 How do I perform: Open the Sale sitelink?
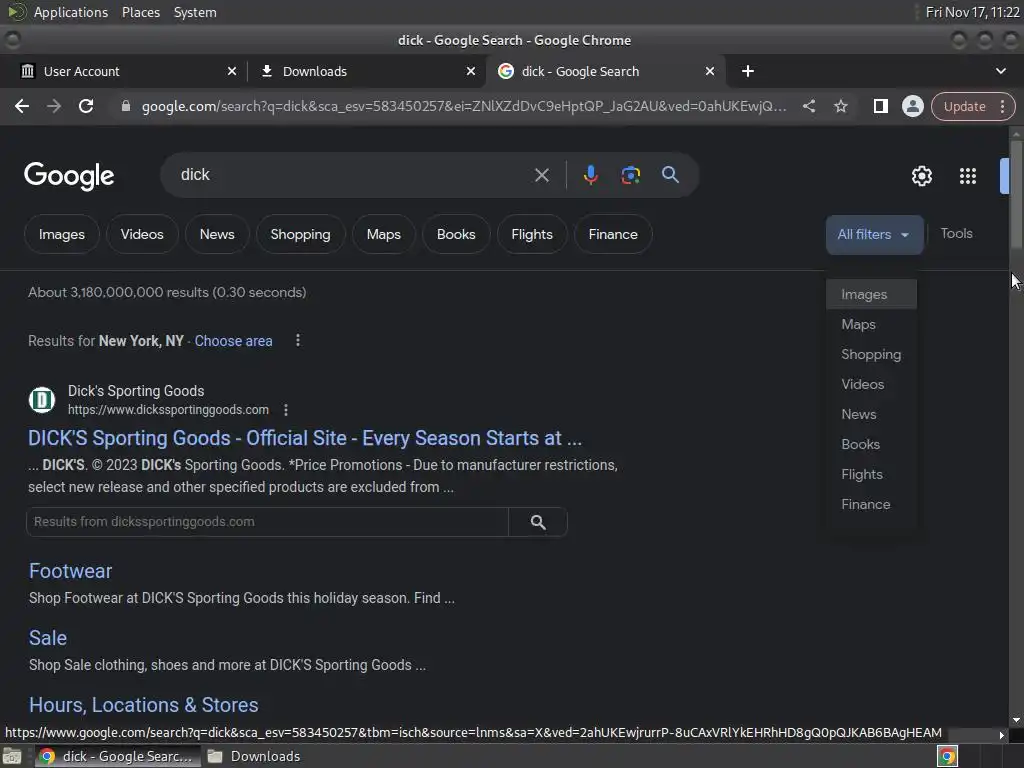48,638
